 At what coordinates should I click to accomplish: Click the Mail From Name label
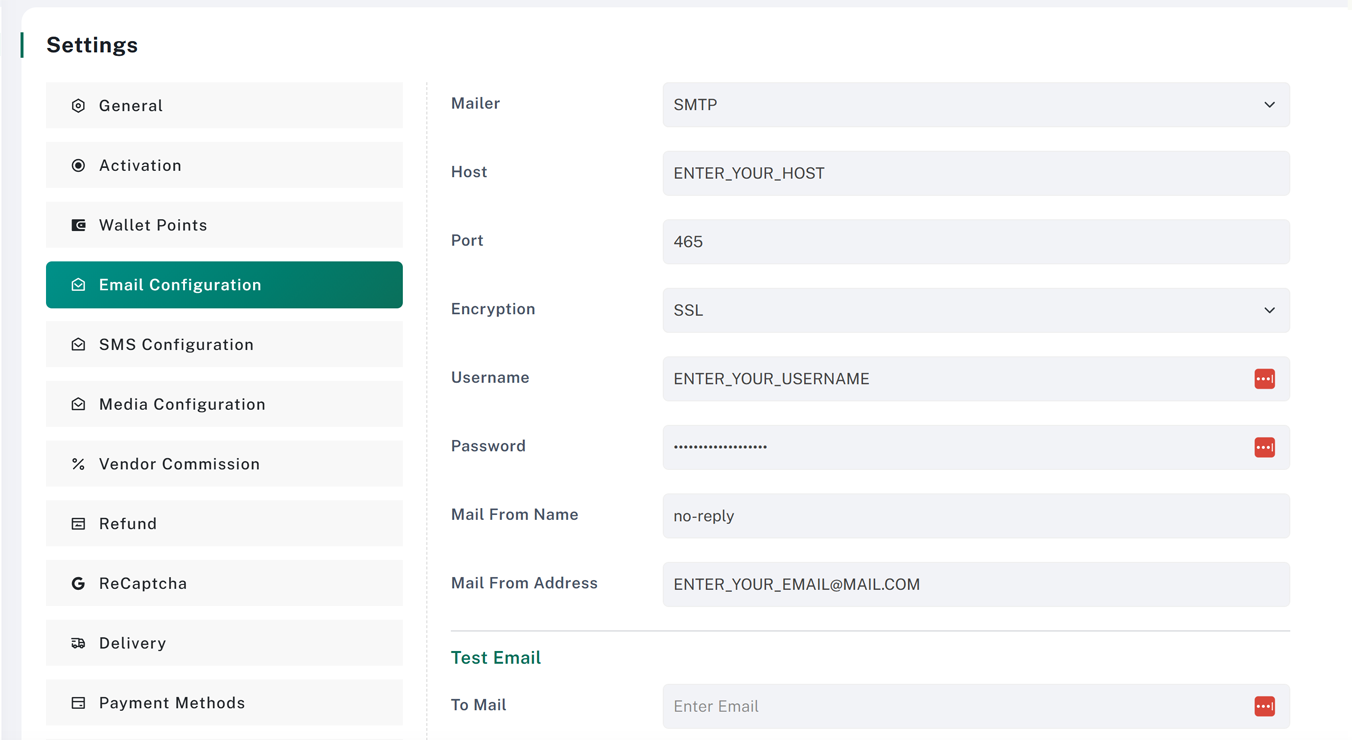click(x=515, y=515)
